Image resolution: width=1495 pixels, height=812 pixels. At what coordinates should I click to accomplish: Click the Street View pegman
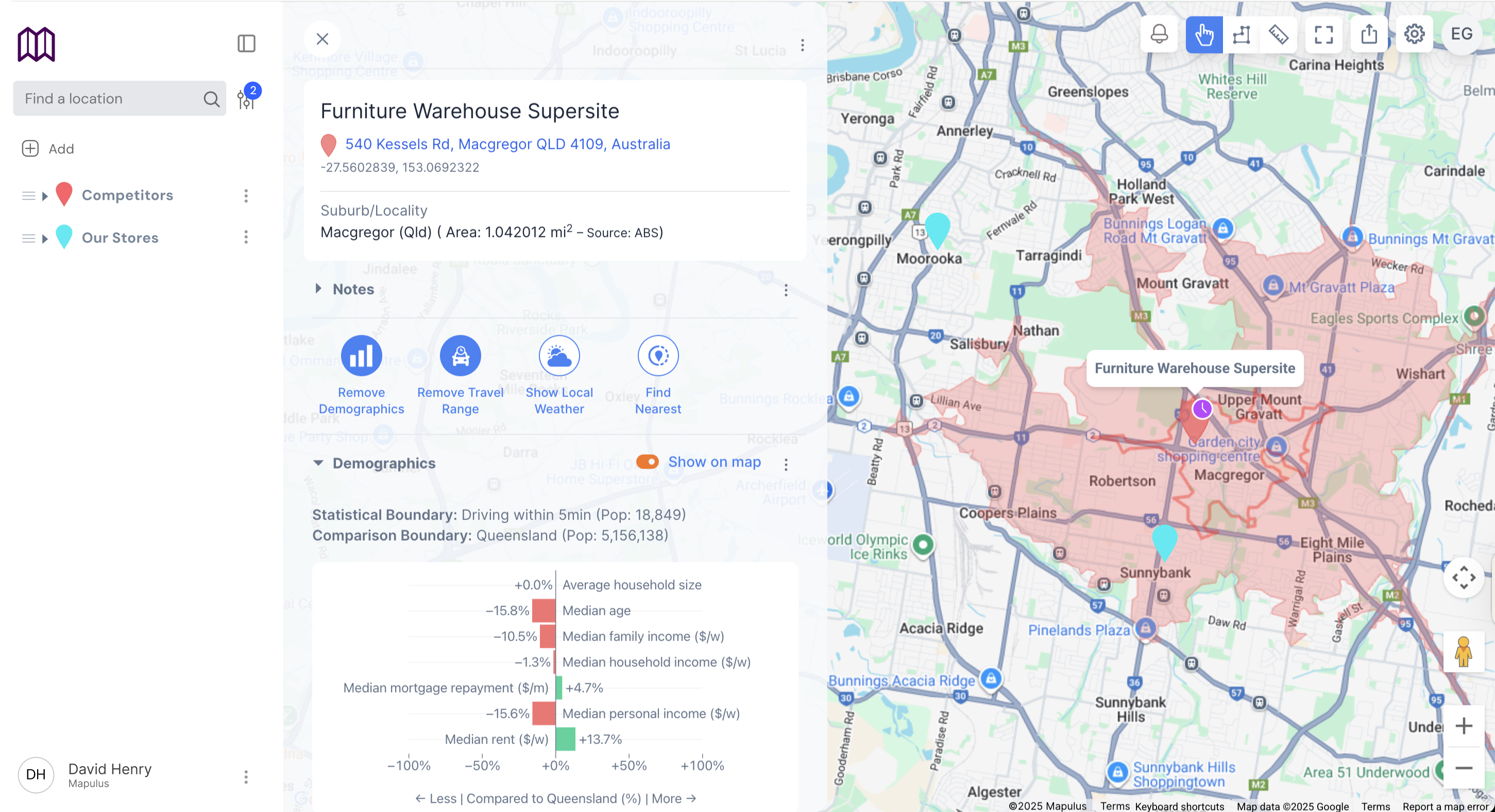click(x=1463, y=652)
